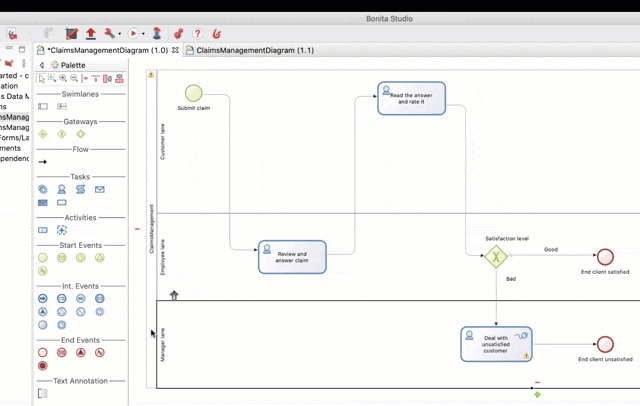Select the first End Event palette icon
This screenshot has width=640, height=406.
(x=43, y=352)
